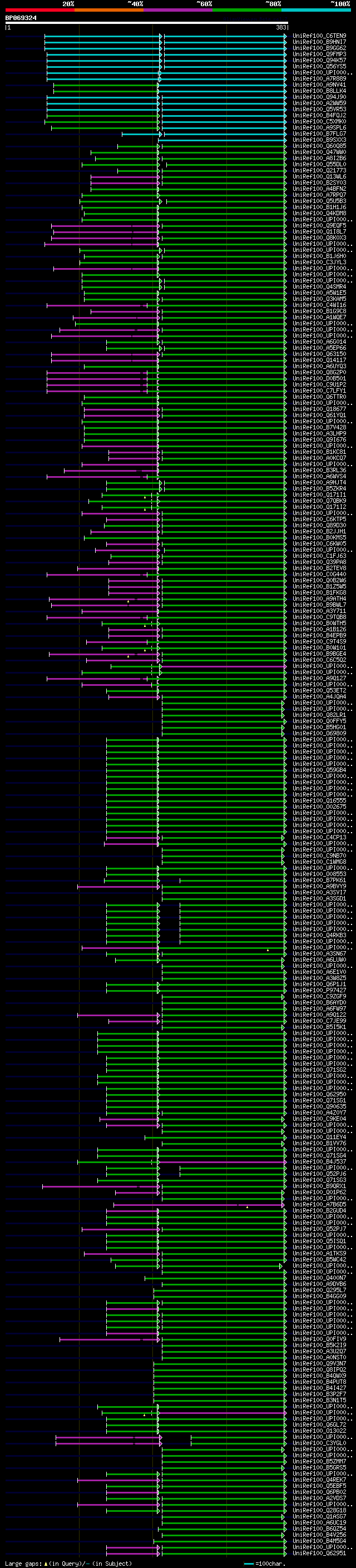Image resolution: width=356 pixels, height=1568 pixels.
Task: Select hit UniRef100_Q9EQF5
Action: [319, 225]
